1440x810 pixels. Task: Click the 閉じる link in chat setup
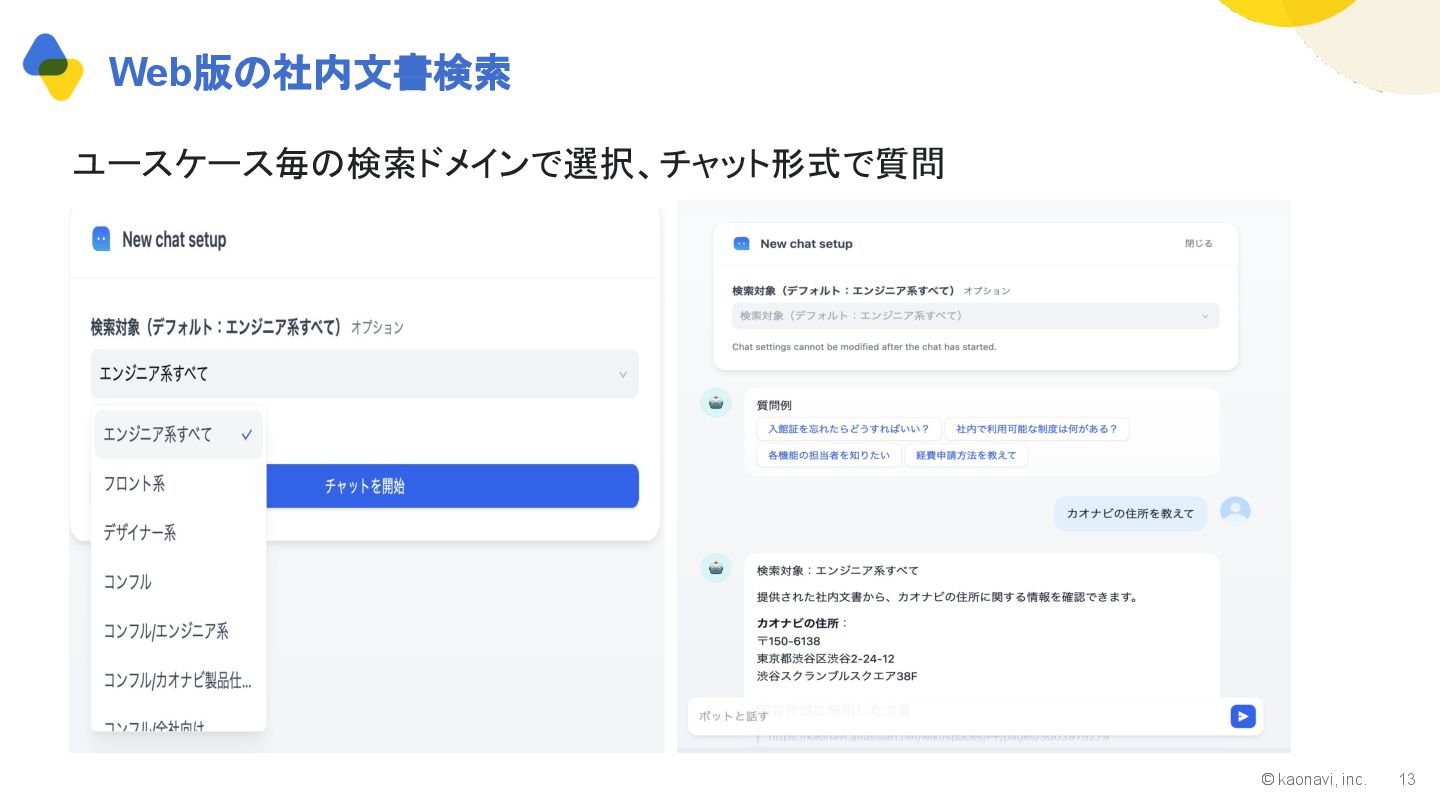point(1198,243)
